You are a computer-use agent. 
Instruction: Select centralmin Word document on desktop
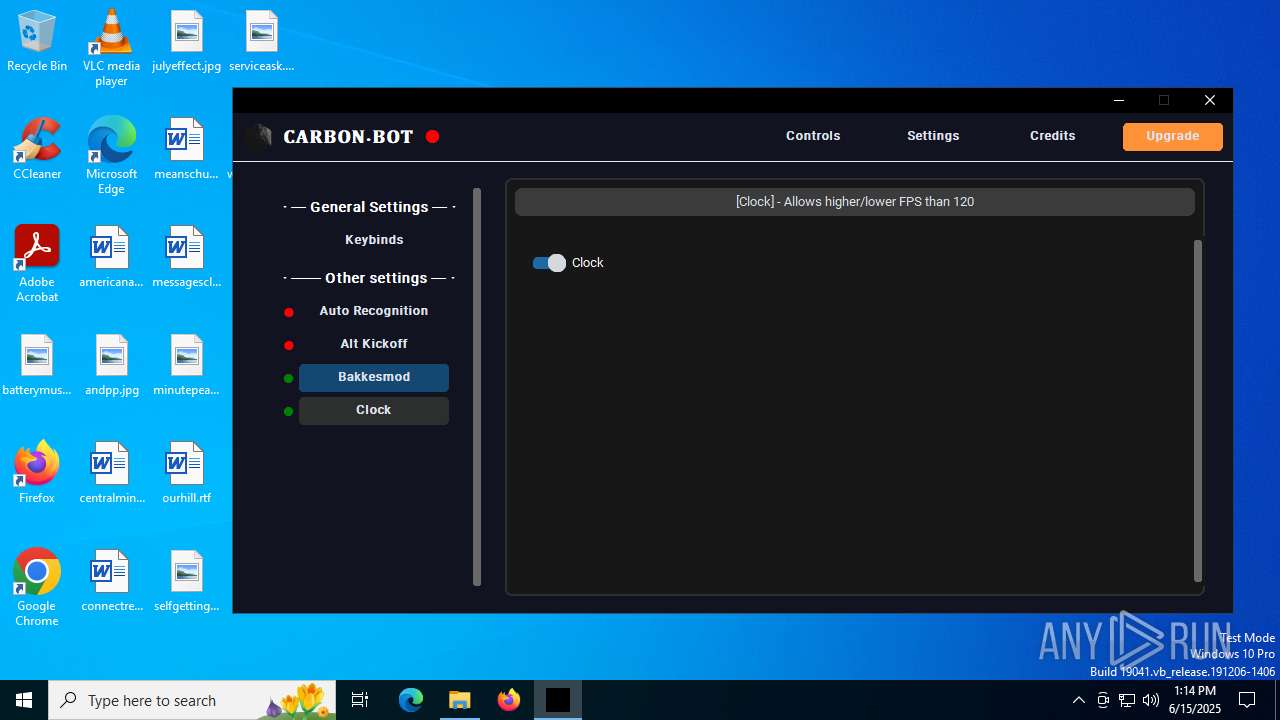tap(111, 474)
